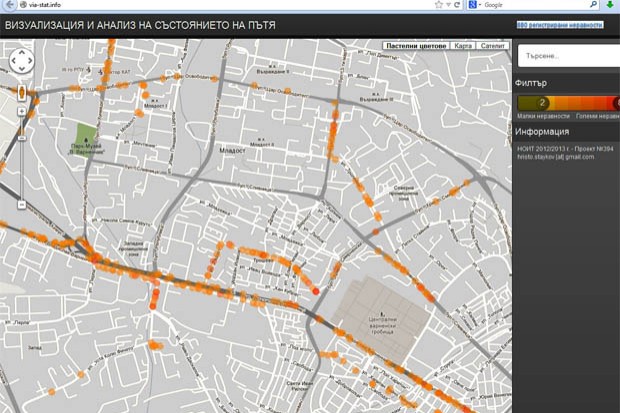The image size is (620, 413).
Task: Click the map pan navigation control
Action: [21, 62]
